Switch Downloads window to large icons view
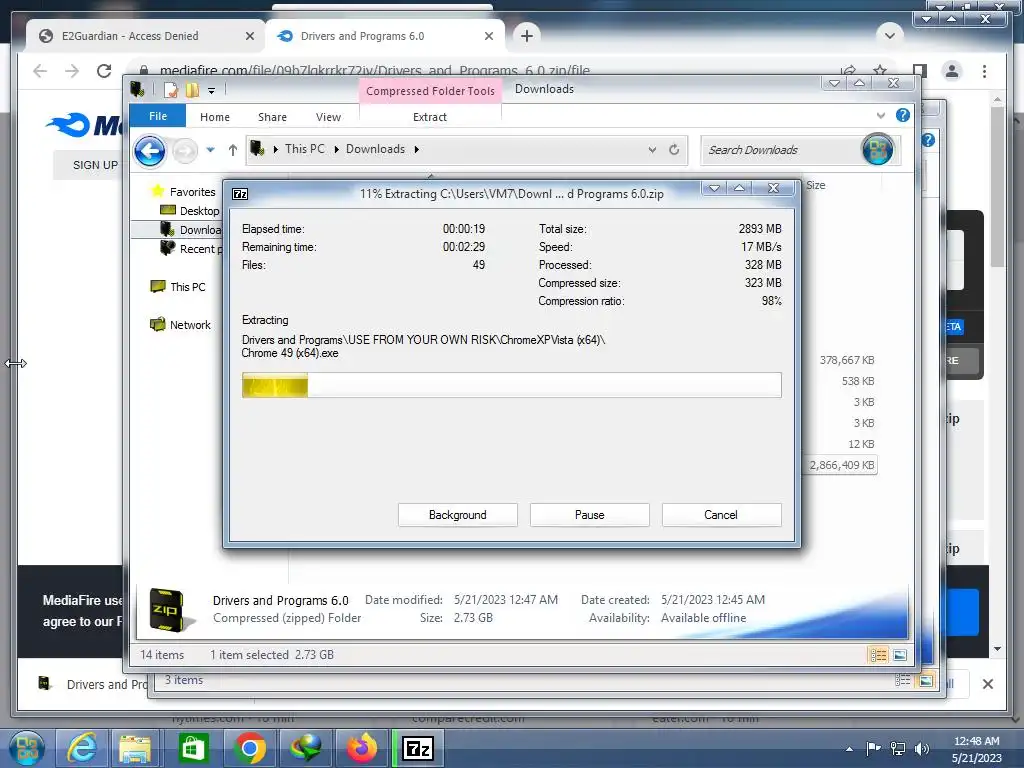Image resolution: width=1024 pixels, height=768 pixels. point(901,655)
